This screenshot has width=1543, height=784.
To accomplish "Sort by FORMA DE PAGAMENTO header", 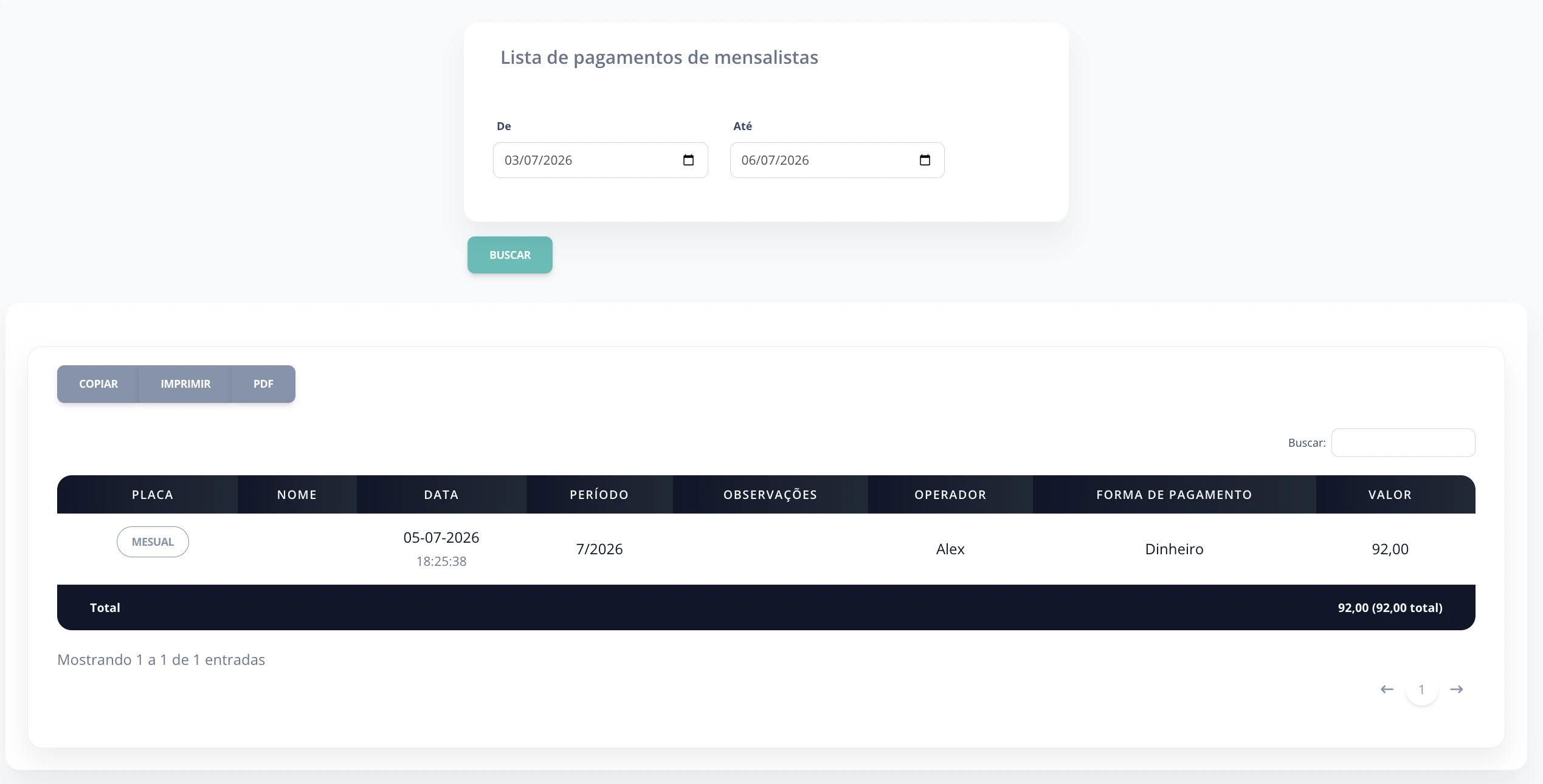I will pyautogui.click(x=1175, y=495).
